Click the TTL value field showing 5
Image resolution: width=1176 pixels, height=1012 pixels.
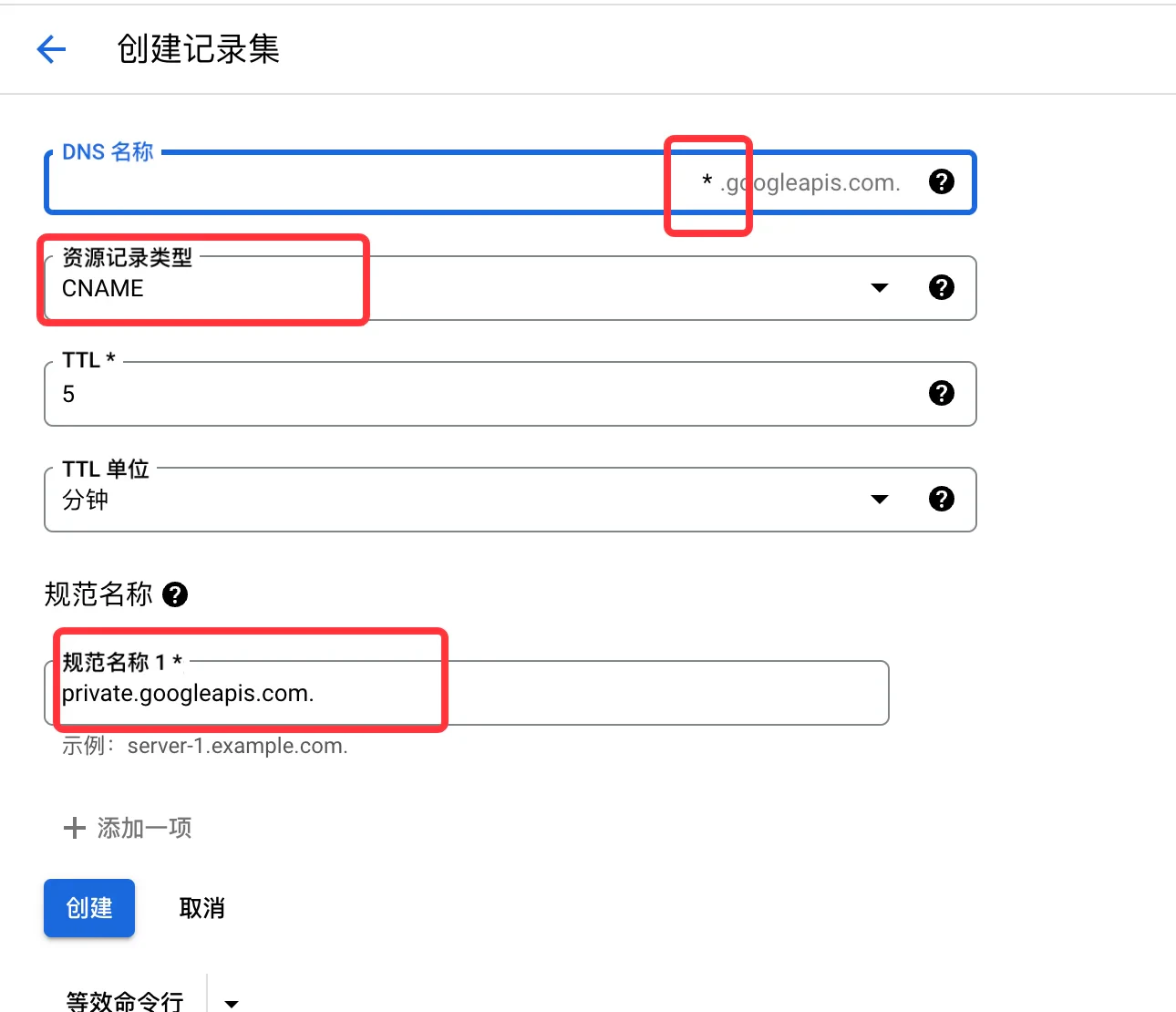(x=511, y=394)
